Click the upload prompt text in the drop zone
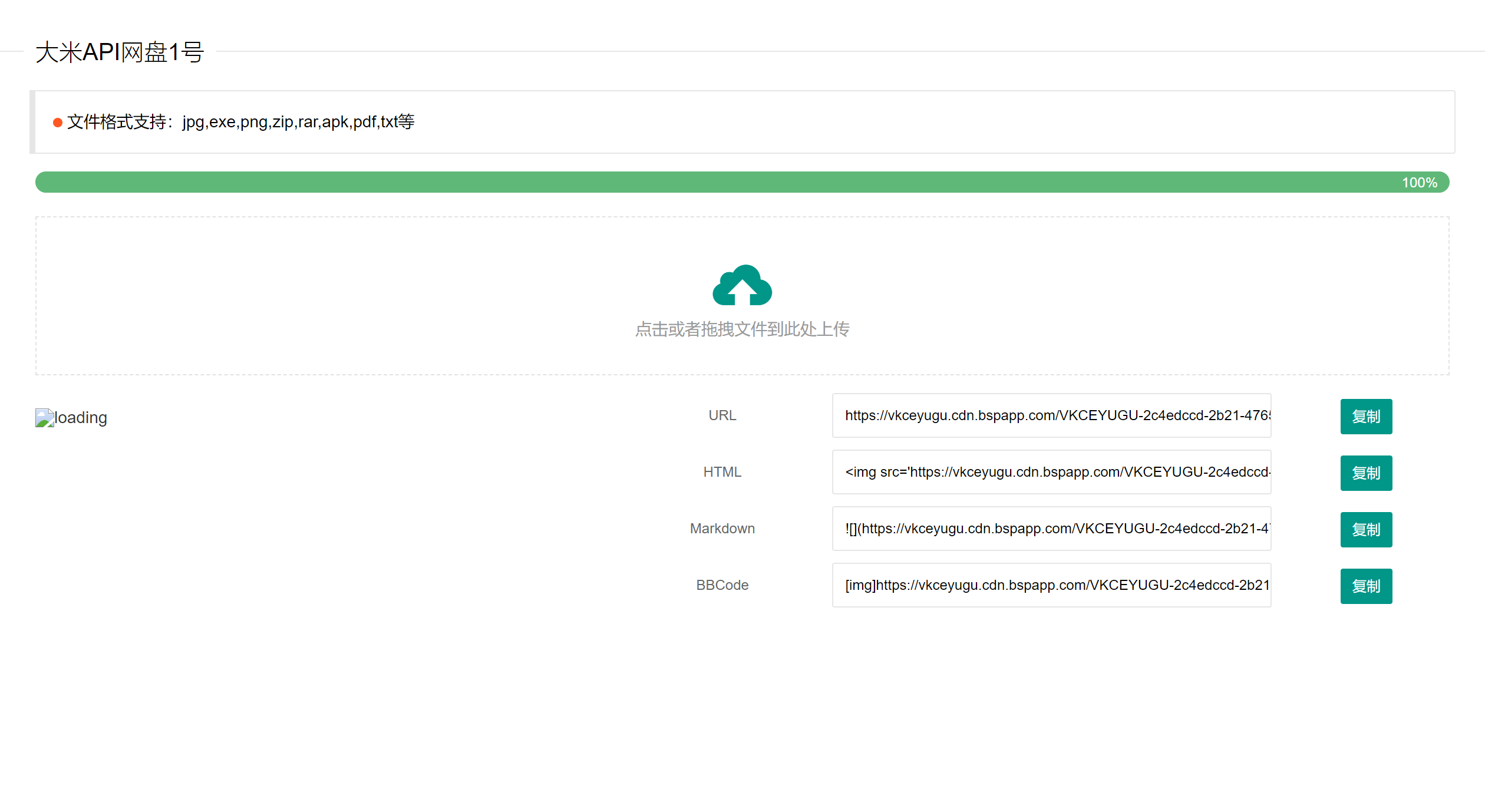The width and height of the screenshot is (1485, 812). tap(742, 329)
